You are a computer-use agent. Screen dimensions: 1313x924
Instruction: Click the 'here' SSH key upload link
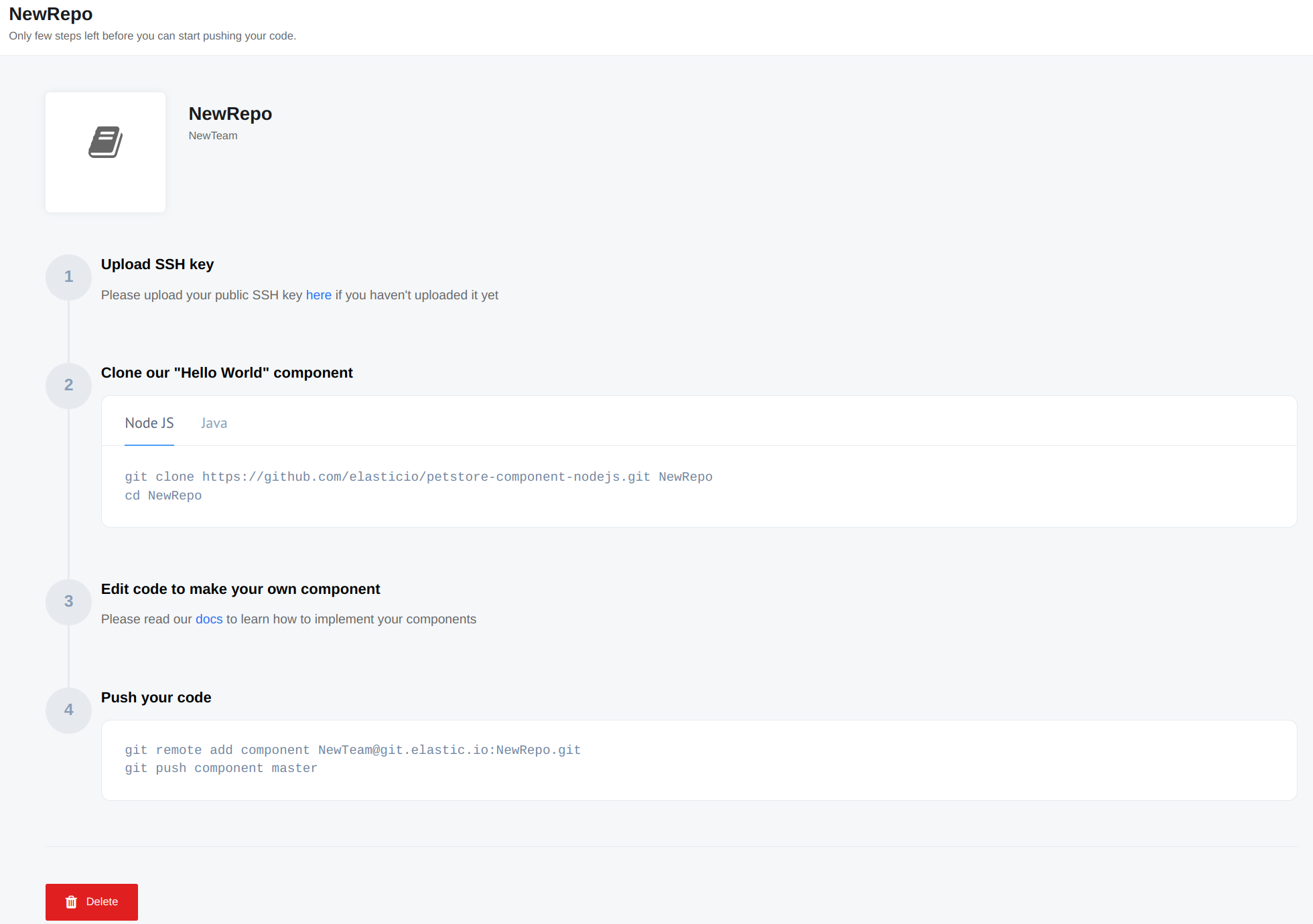(x=319, y=294)
